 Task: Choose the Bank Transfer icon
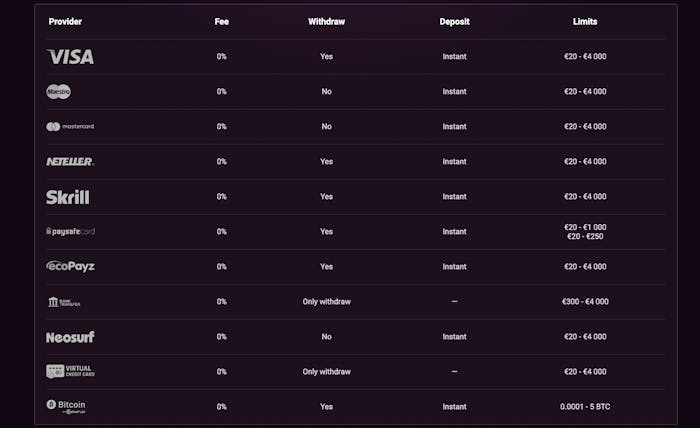point(63,302)
